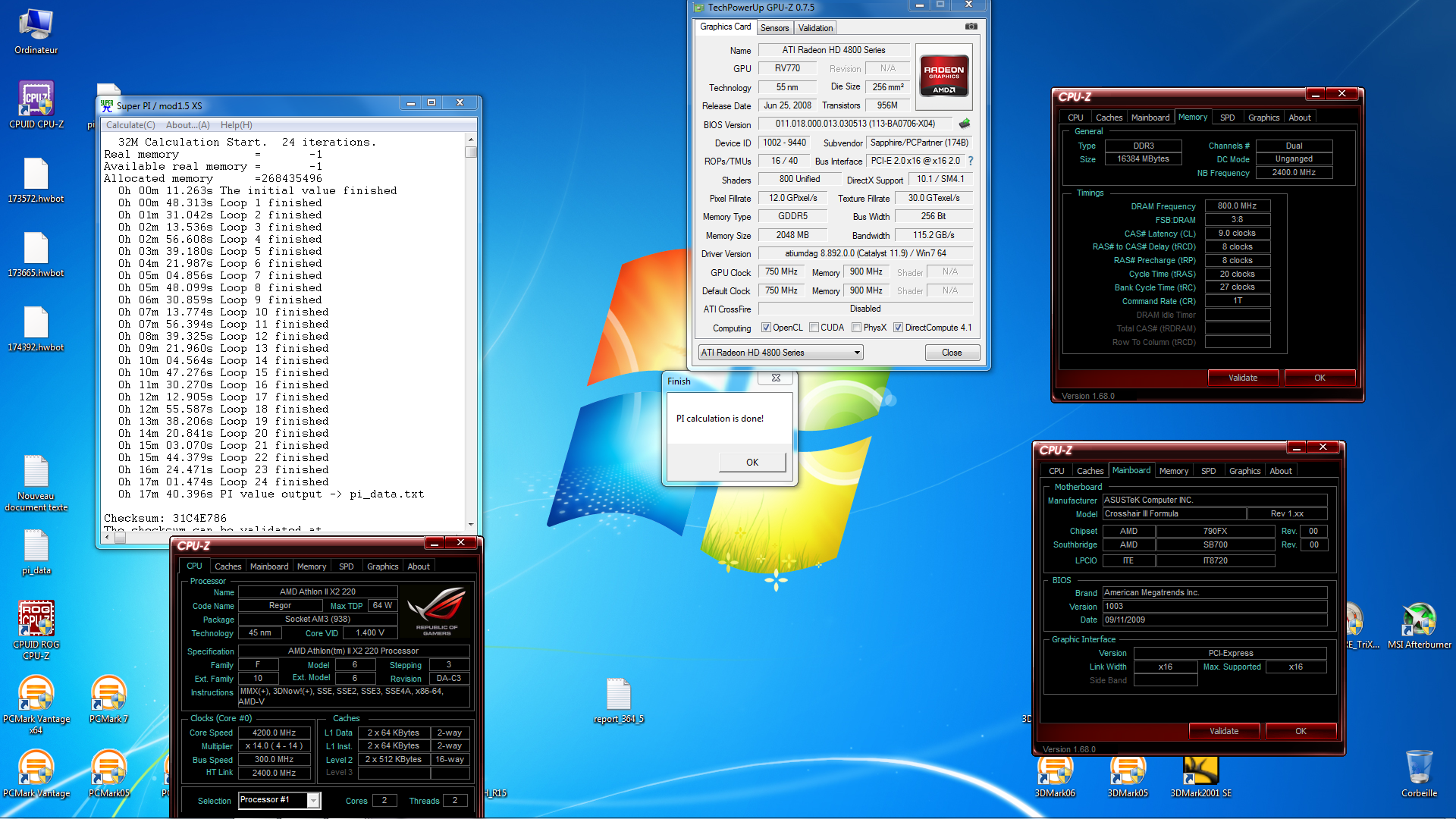Image resolution: width=1456 pixels, height=819 pixels.
Task: Click GPU-Z screenshot camera icon
Action: [971, 27]
